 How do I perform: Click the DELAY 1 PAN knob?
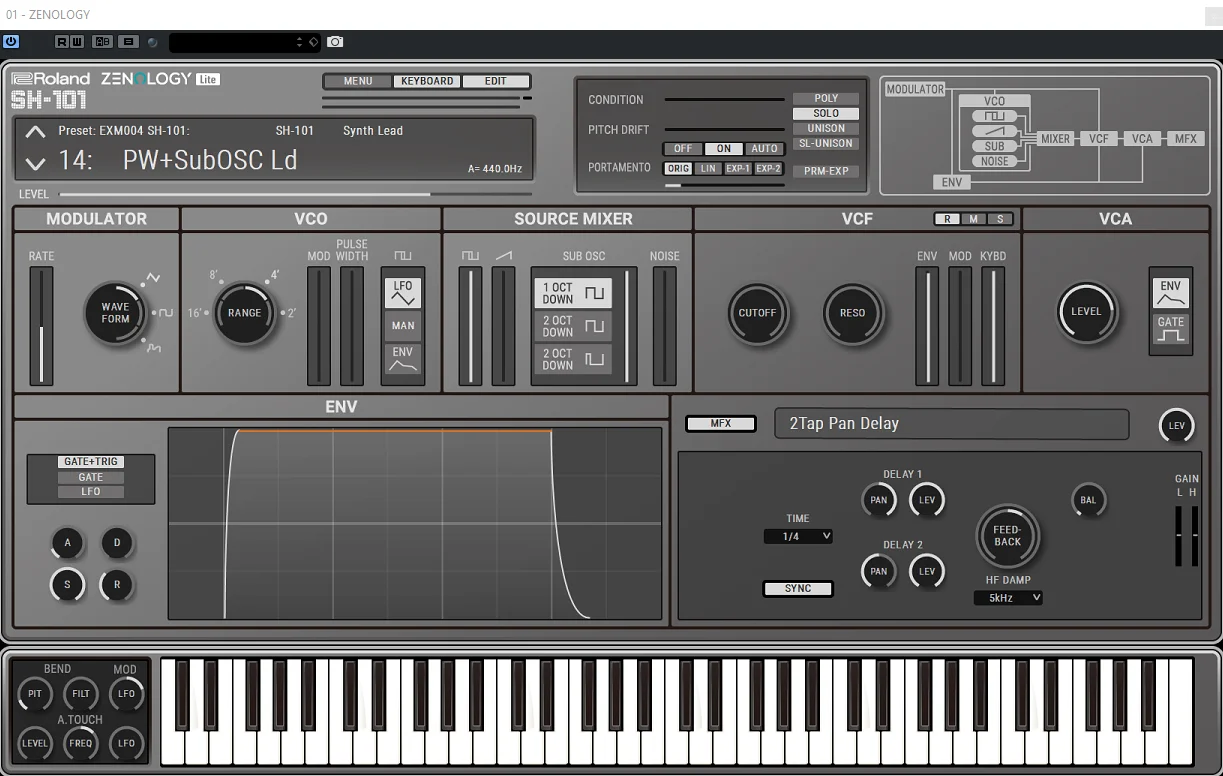879,500
